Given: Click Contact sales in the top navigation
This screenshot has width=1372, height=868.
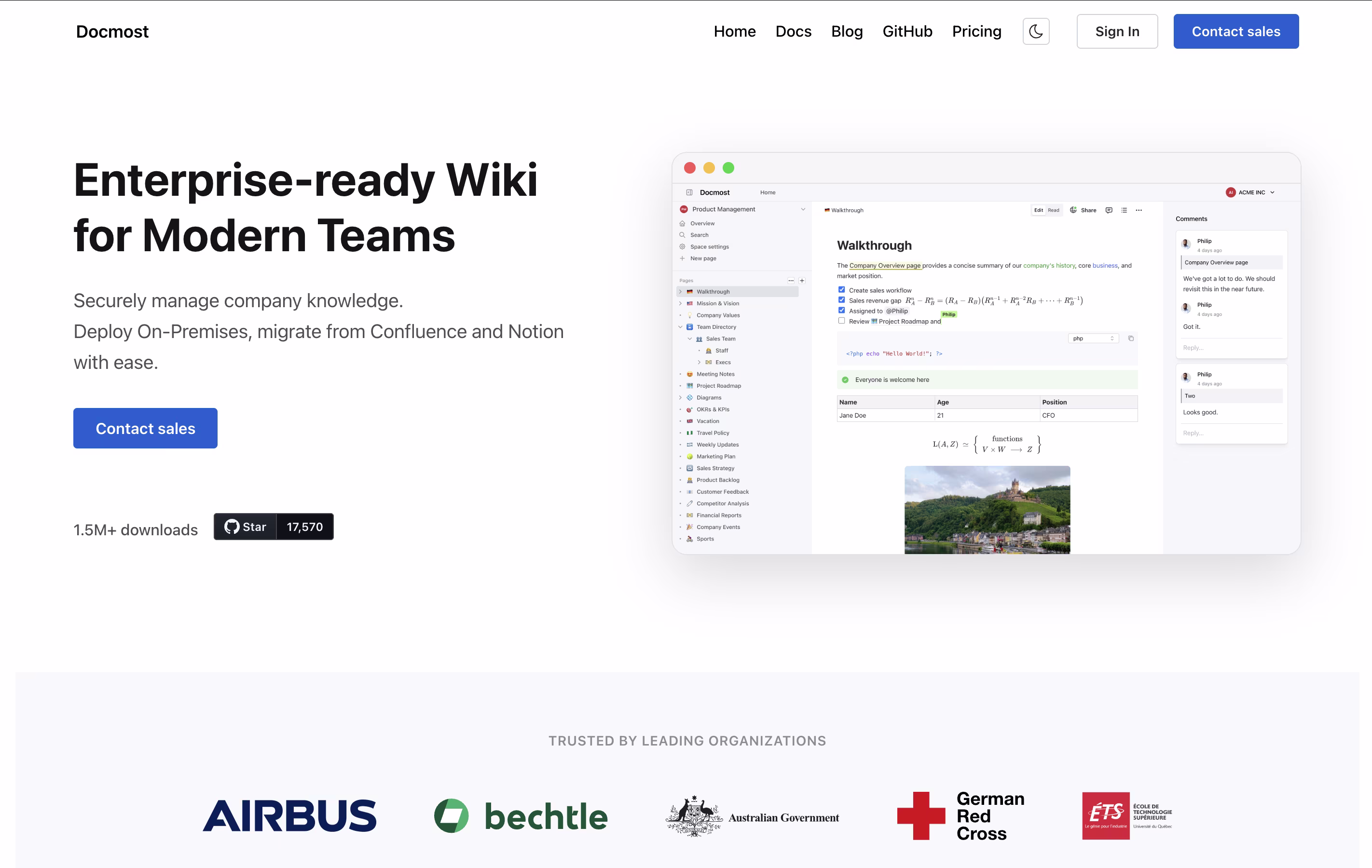Looking at the screenshot, I should (x=1236, y=31).
